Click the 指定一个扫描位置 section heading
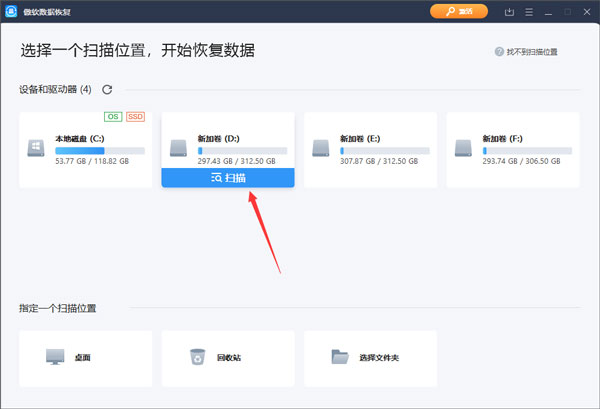The image size is (600, 409). click(x=57, y=308)
